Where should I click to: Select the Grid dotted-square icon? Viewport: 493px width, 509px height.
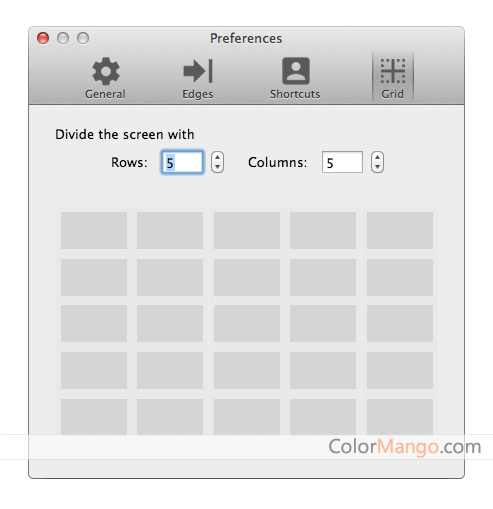[x=393, y=71]
